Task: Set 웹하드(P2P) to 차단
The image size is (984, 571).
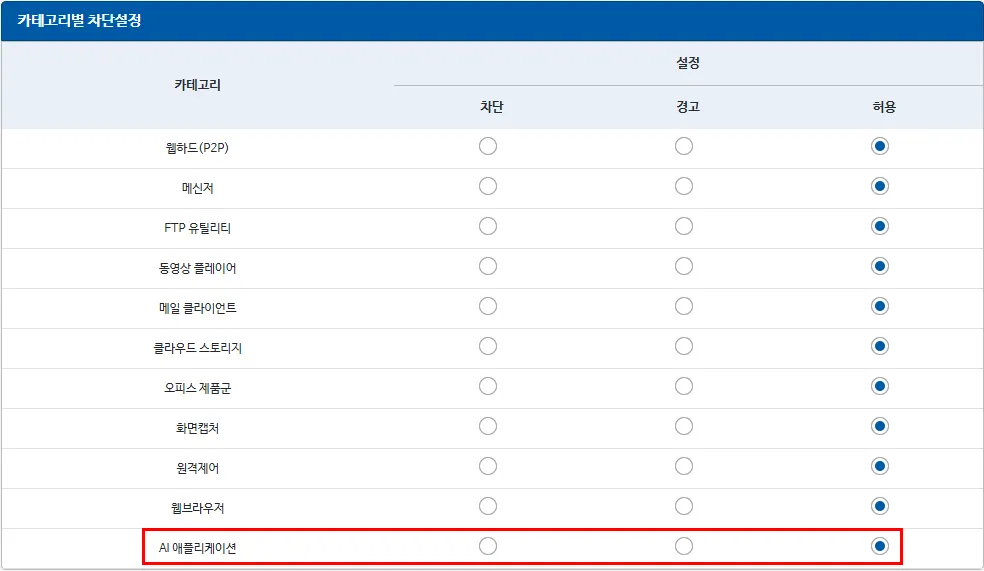Action: click(488, 146)
